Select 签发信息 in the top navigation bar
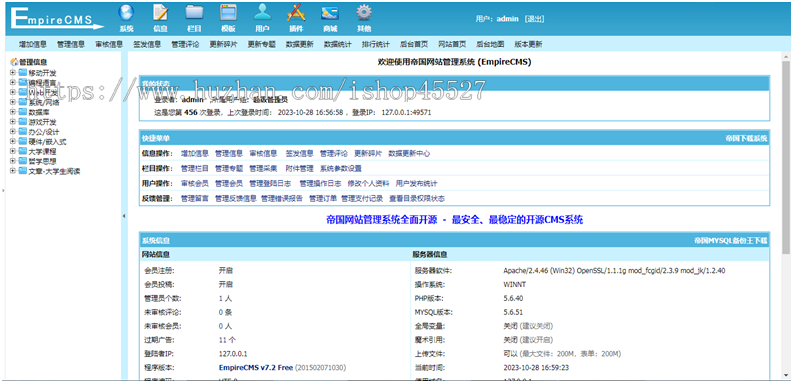This screenshot has height=383, width=793. [147, 44]
